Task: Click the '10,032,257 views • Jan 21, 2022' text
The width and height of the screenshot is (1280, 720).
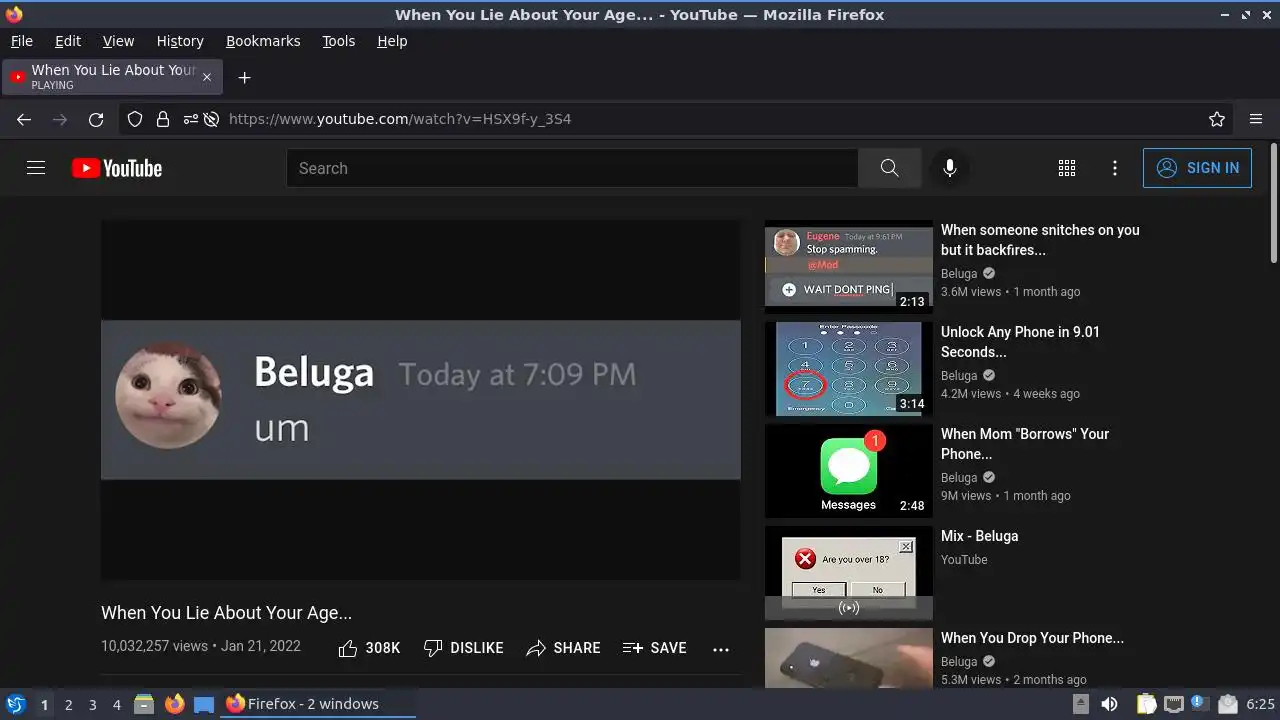Action: coord(201,646)
